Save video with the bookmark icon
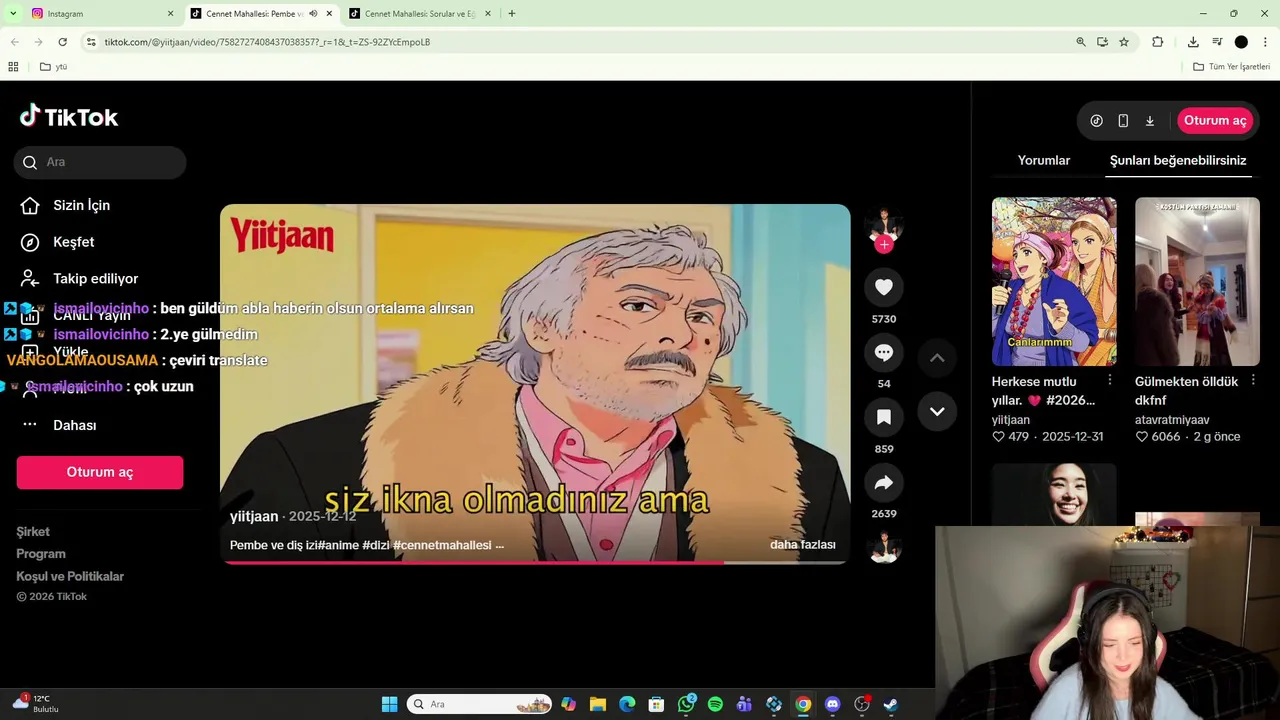This screenshot has width=1280, height=720. tap(884, 418)
